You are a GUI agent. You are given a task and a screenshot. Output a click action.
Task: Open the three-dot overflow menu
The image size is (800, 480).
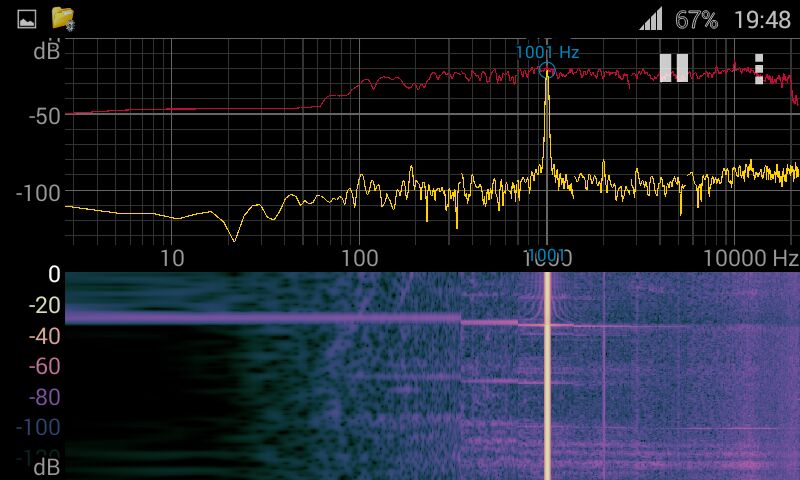(x=759, y=68)
